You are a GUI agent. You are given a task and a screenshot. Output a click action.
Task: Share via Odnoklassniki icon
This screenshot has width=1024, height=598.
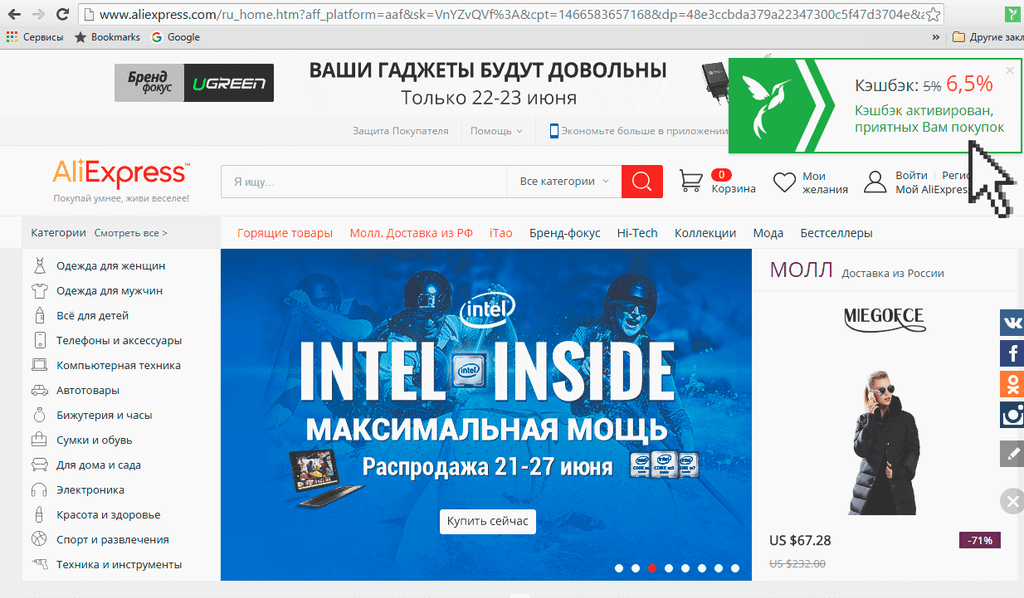pyautogui.click(x=1012, y=384)
